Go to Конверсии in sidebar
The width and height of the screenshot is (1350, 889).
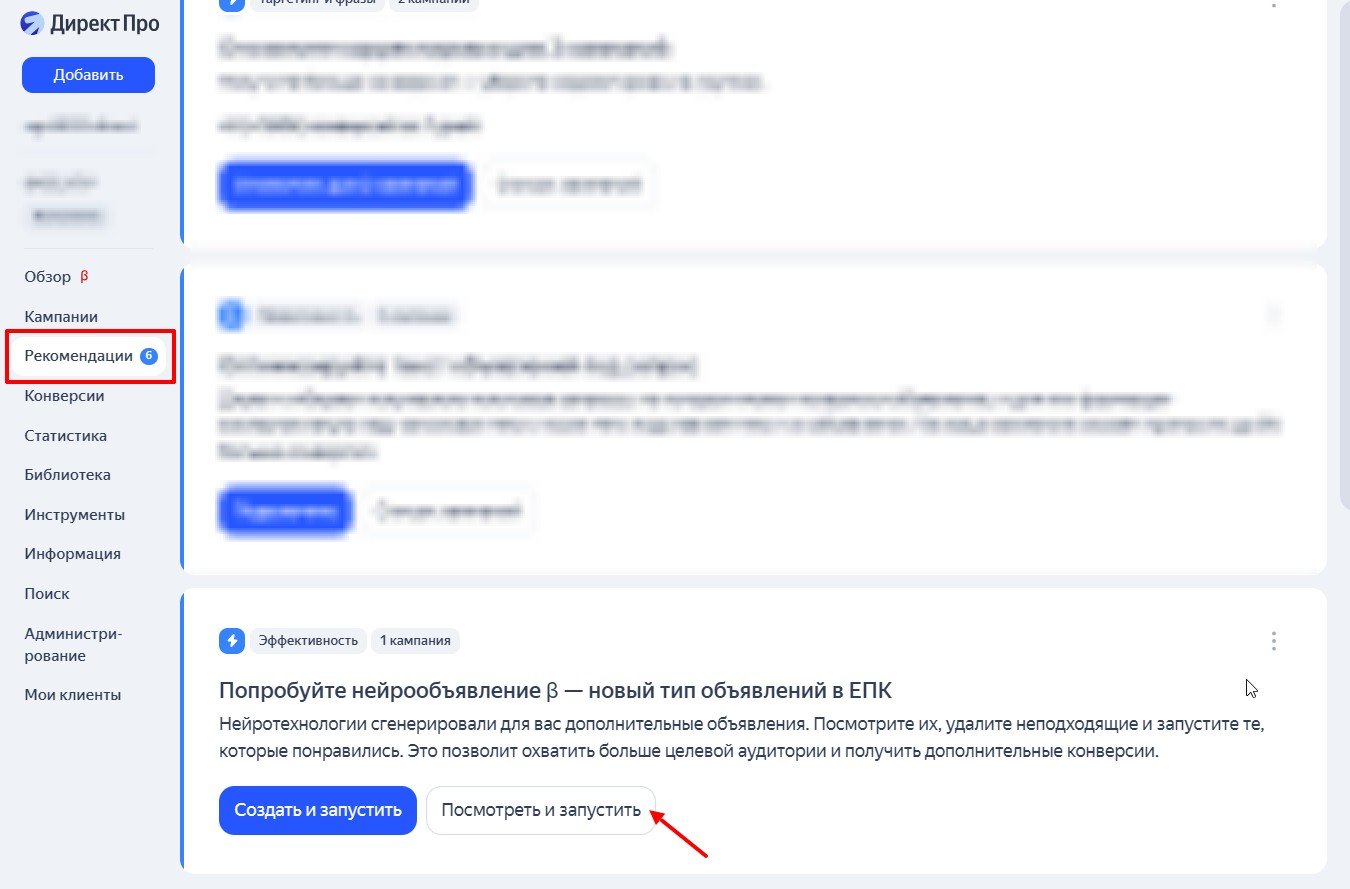click(64, 396)
